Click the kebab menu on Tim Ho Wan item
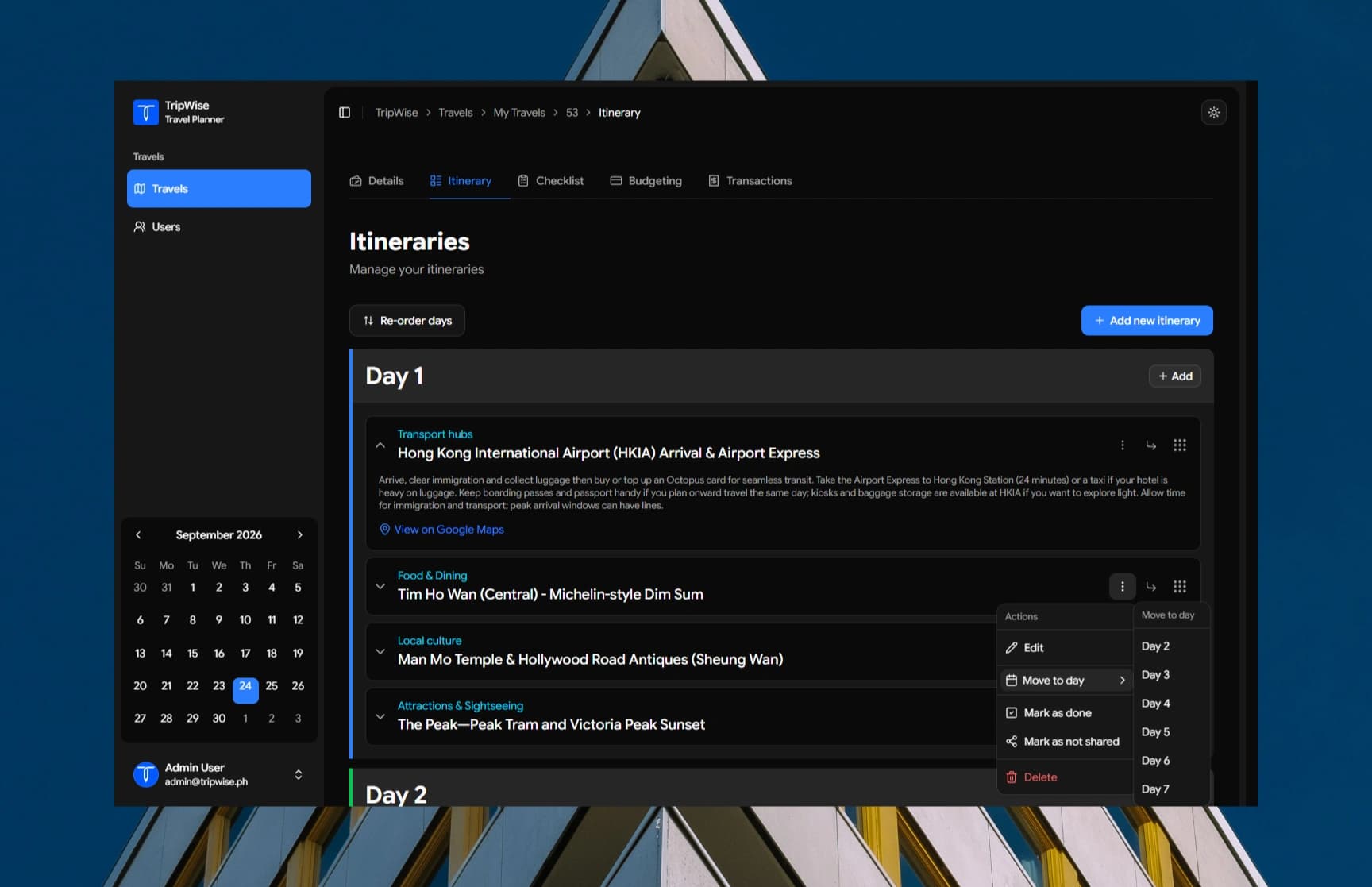 tap(1123, 587)
